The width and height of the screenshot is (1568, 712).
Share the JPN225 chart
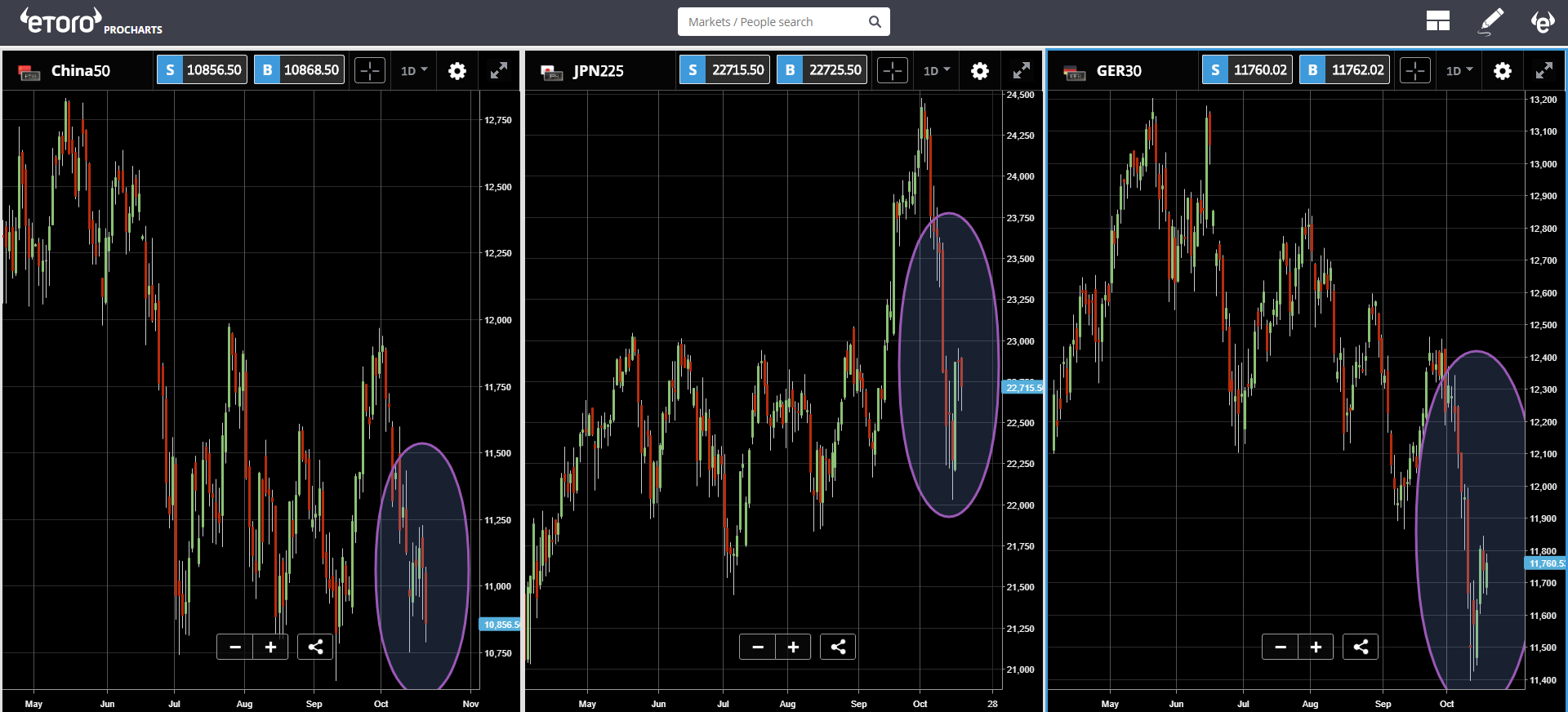pyautogui.click(x=838, y=647)
